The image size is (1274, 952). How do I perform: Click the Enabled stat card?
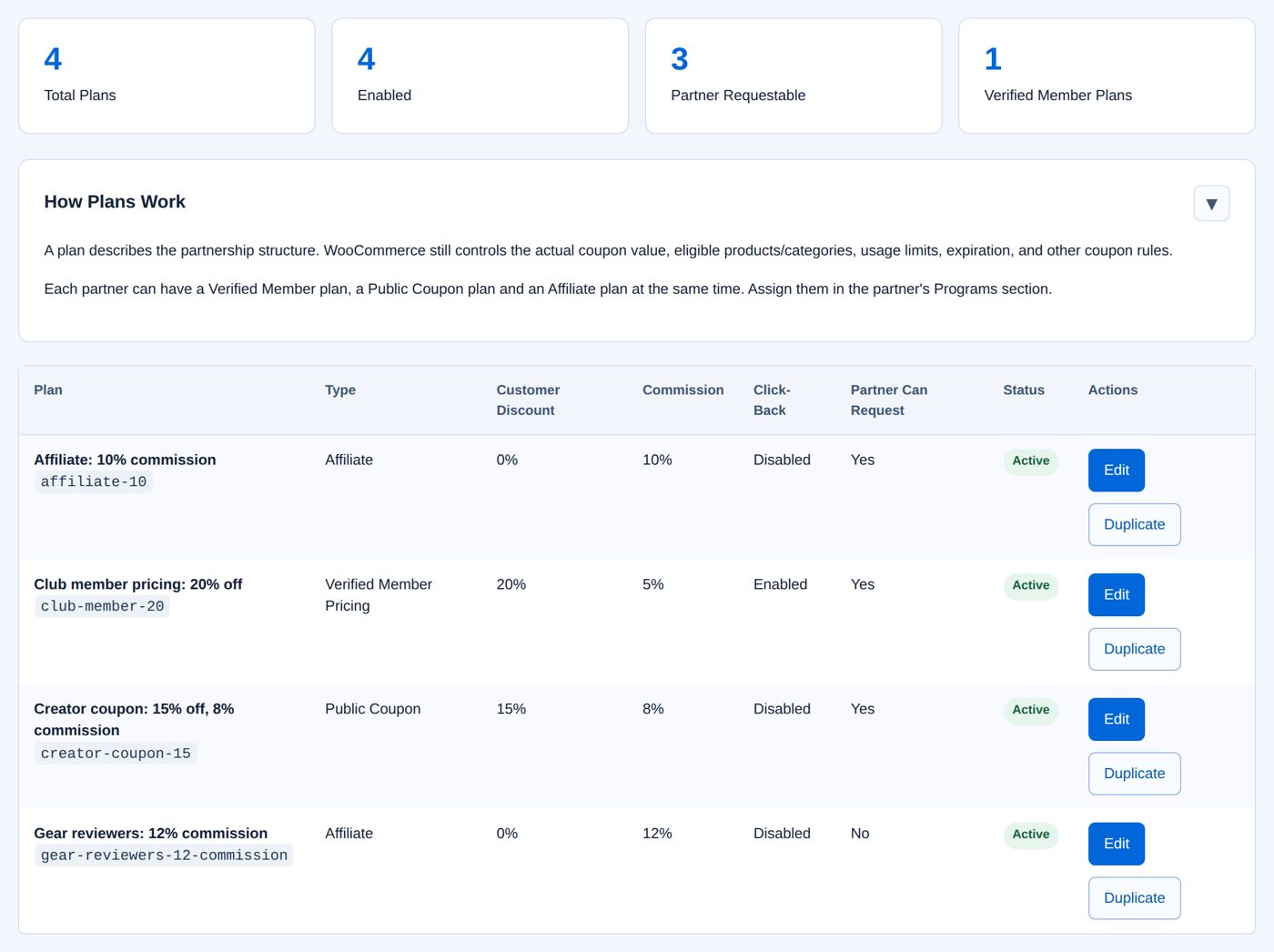point(480,76)
